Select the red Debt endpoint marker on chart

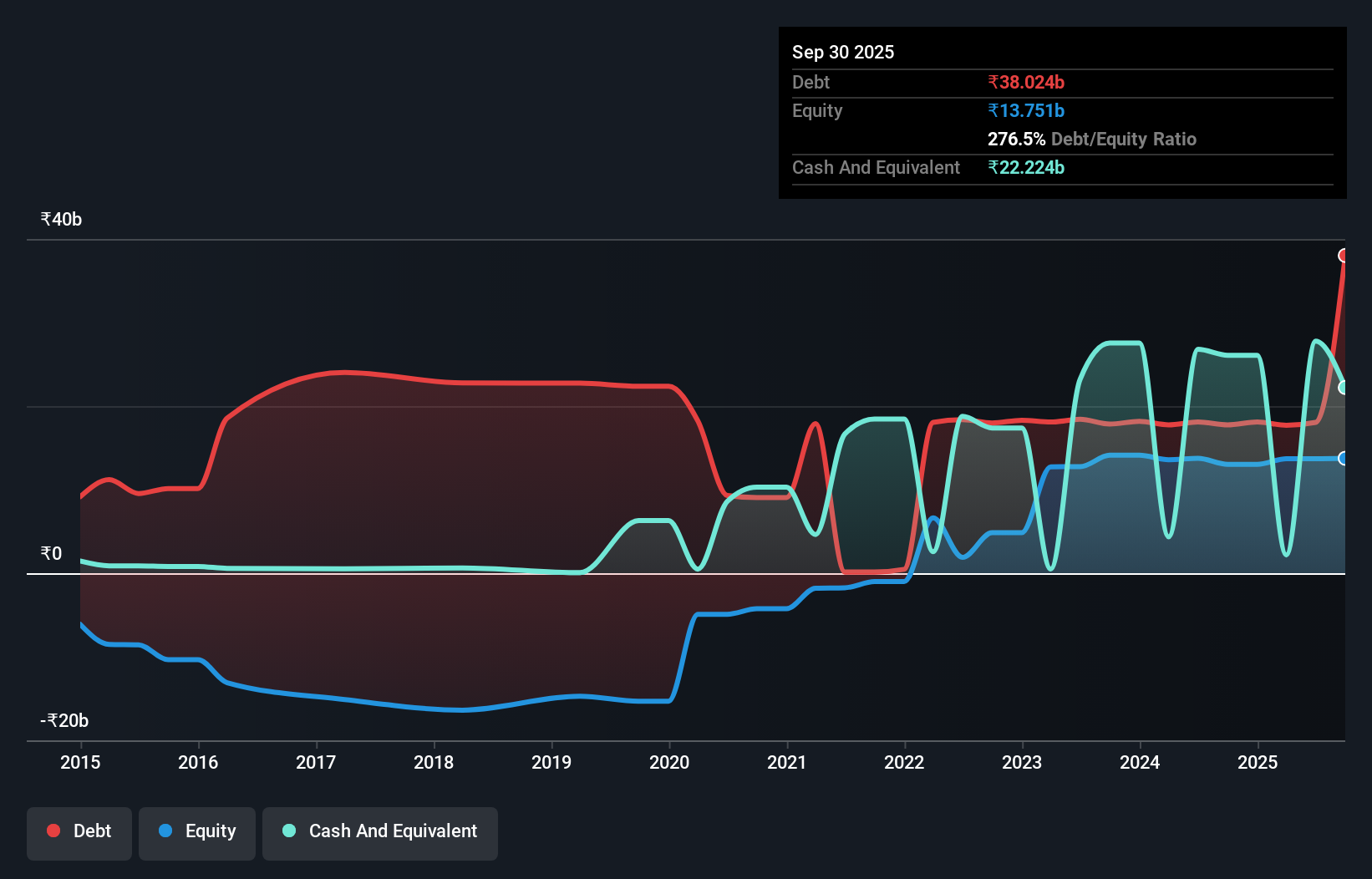click(1344, 255)
